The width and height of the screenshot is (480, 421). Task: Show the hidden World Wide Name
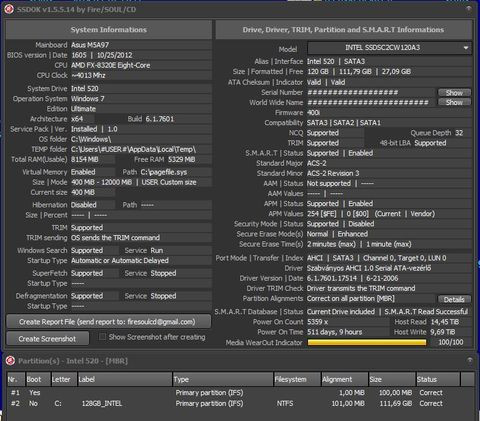[454, 102]
